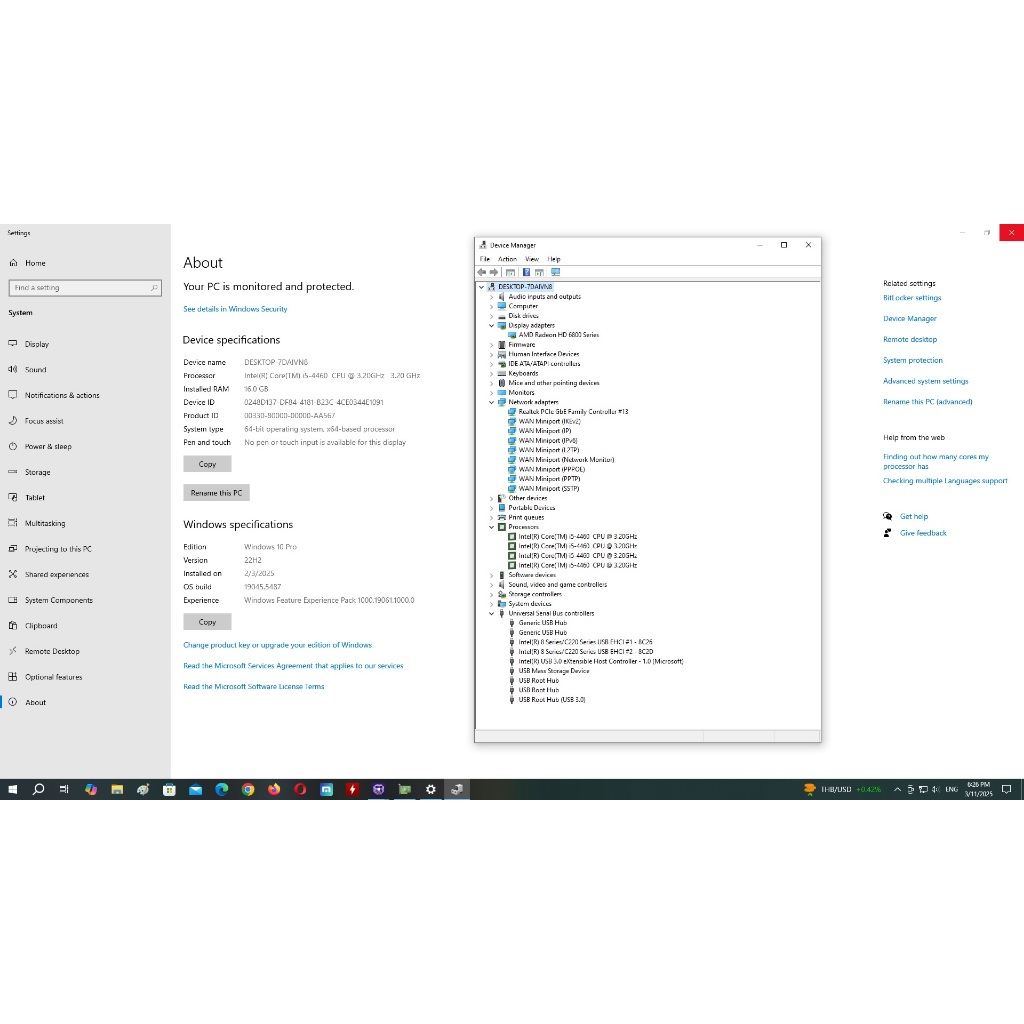Click the Back arrow in Device Manager toolbar

[x=482, y=272]
